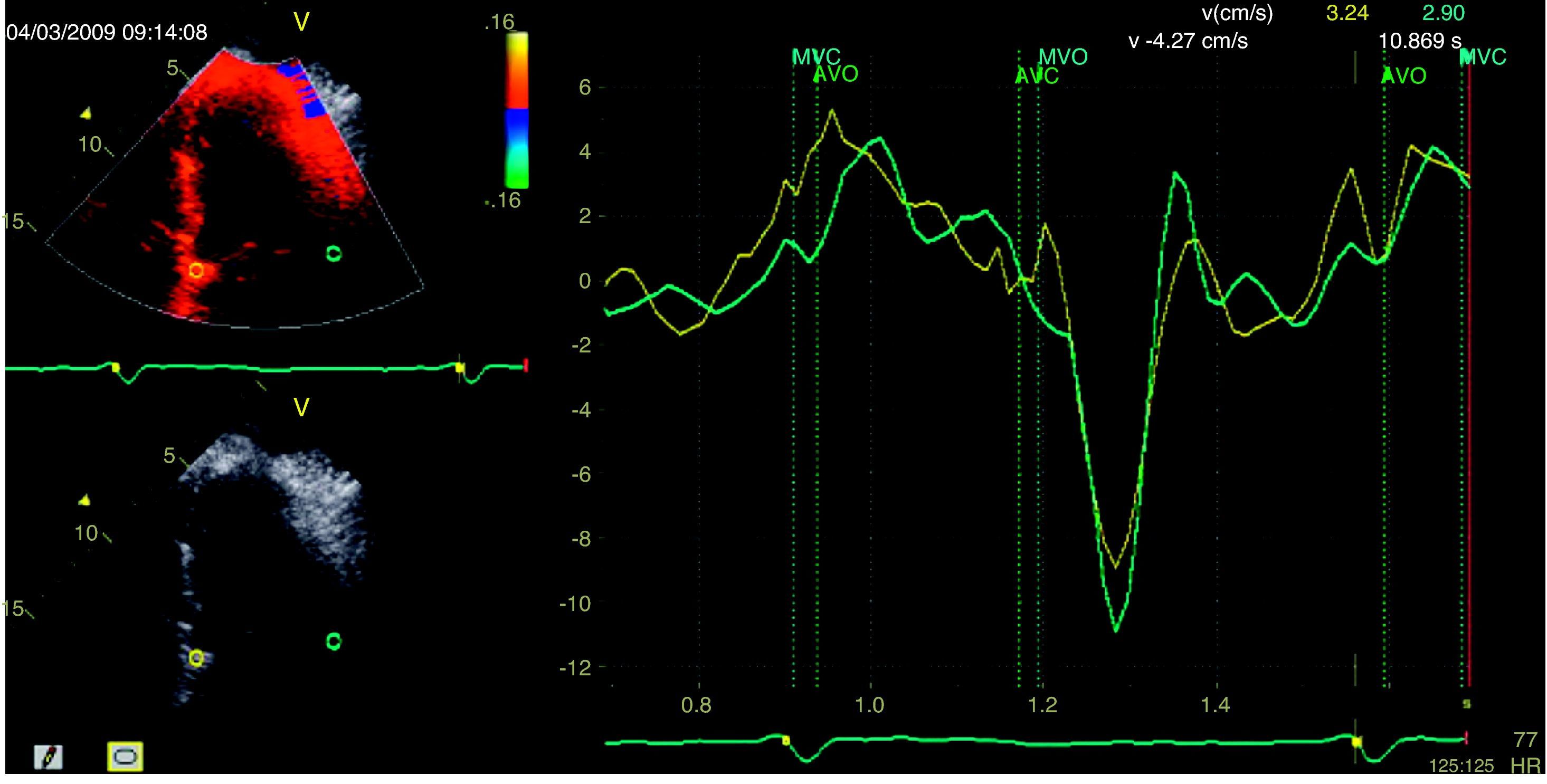
Task: Click yellow ROI circle on grayscale lower image
Action: click(196, 658)
